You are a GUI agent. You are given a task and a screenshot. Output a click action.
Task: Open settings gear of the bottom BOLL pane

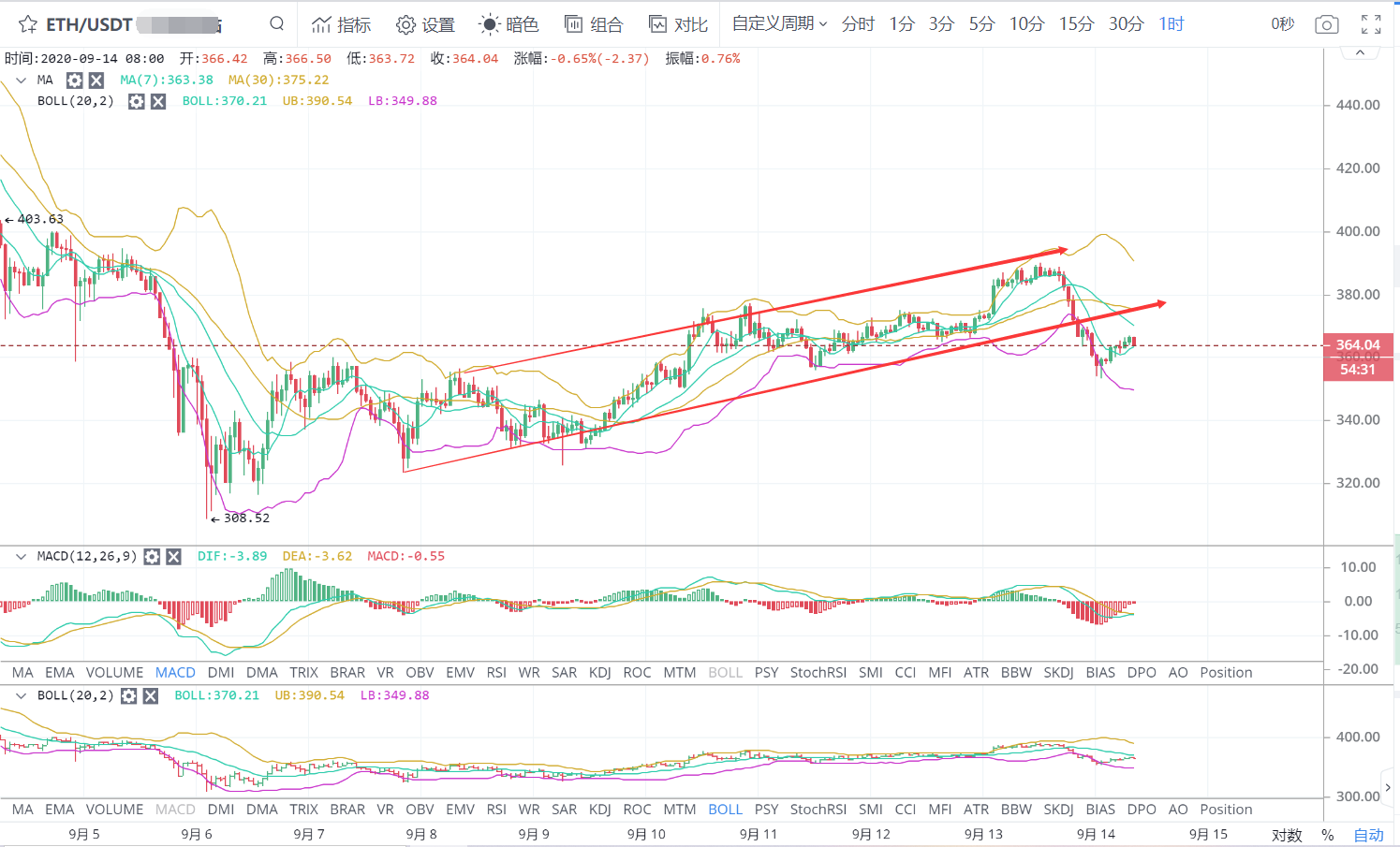129,696
